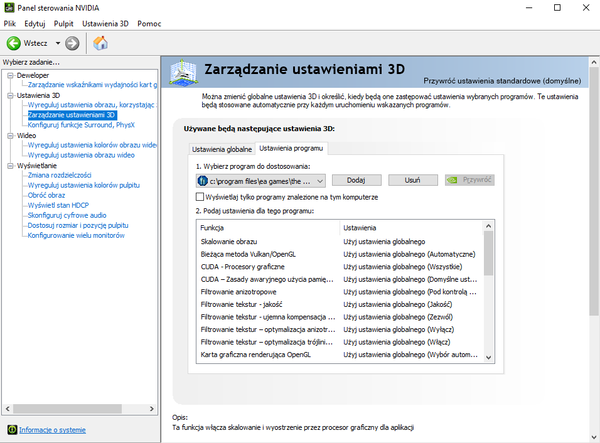Screen dimensions: 600x443
Task: Collapse the Ustawienia 3D tree node
Action: (x=8, y=96)
